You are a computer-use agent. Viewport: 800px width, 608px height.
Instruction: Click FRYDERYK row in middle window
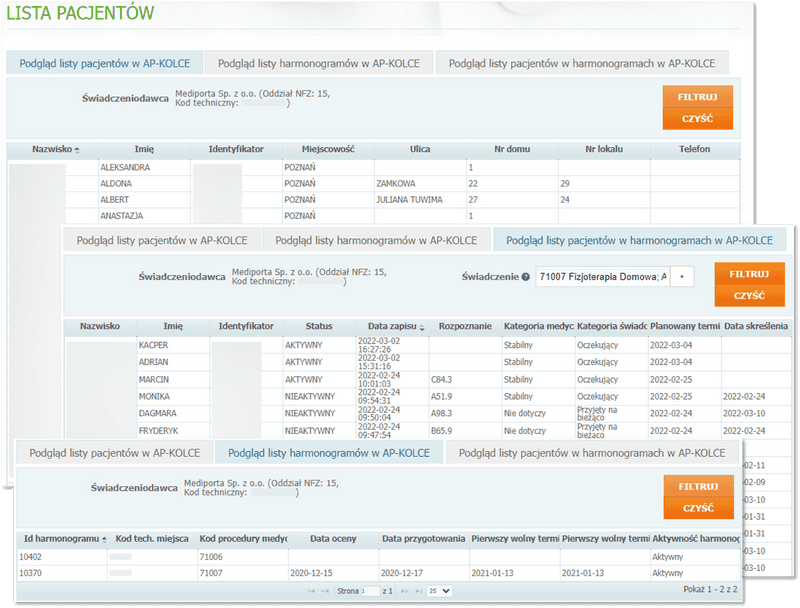[158, 431]
